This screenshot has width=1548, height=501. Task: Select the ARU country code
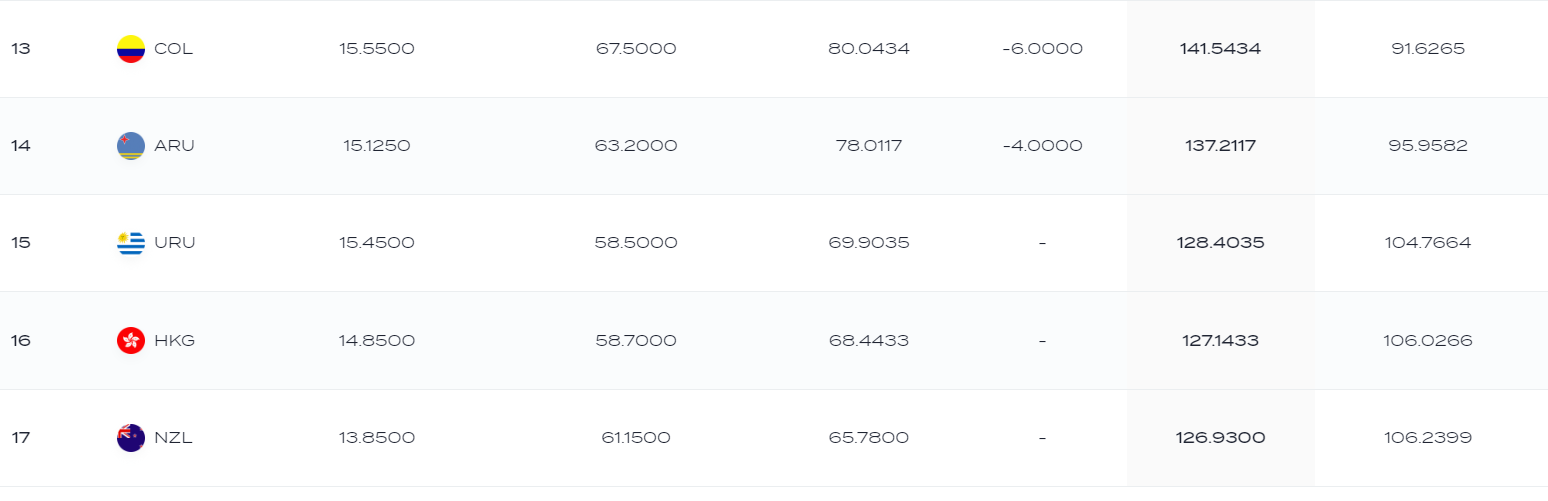175,146
